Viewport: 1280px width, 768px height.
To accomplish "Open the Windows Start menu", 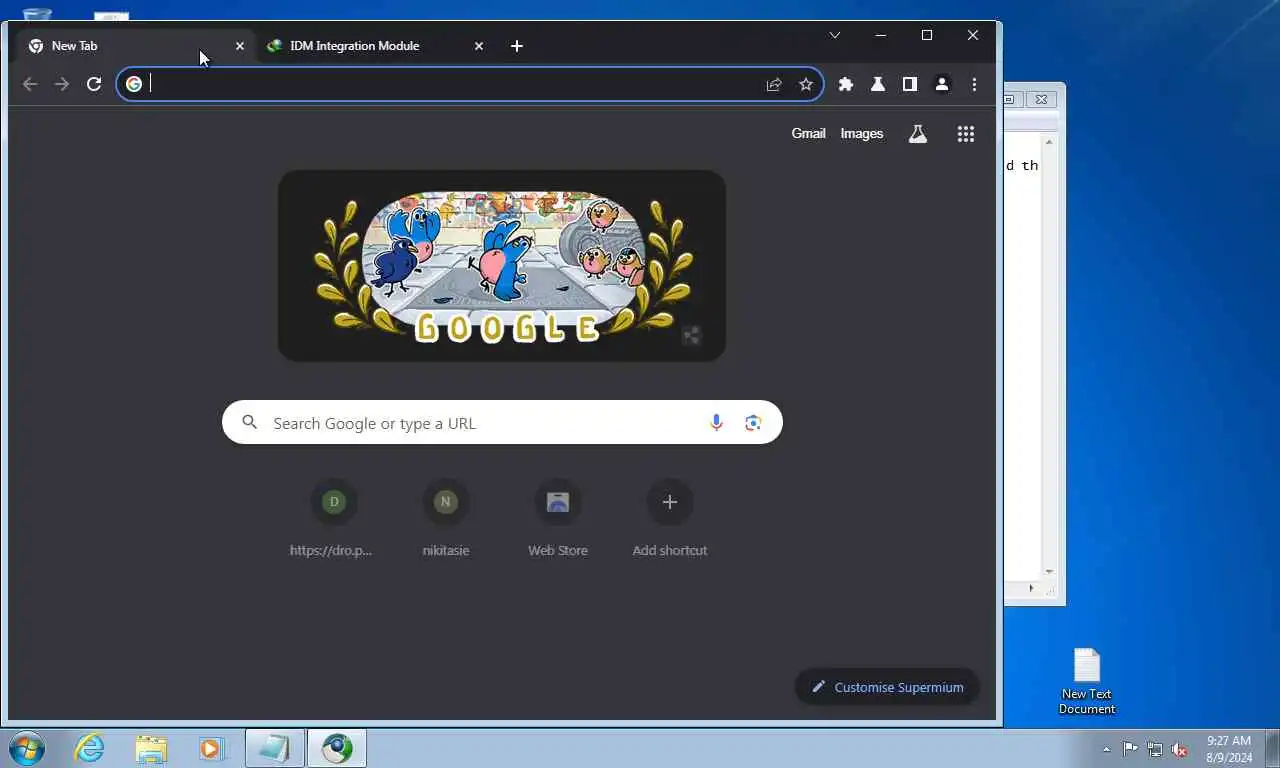I will click(x=27, y=748).
